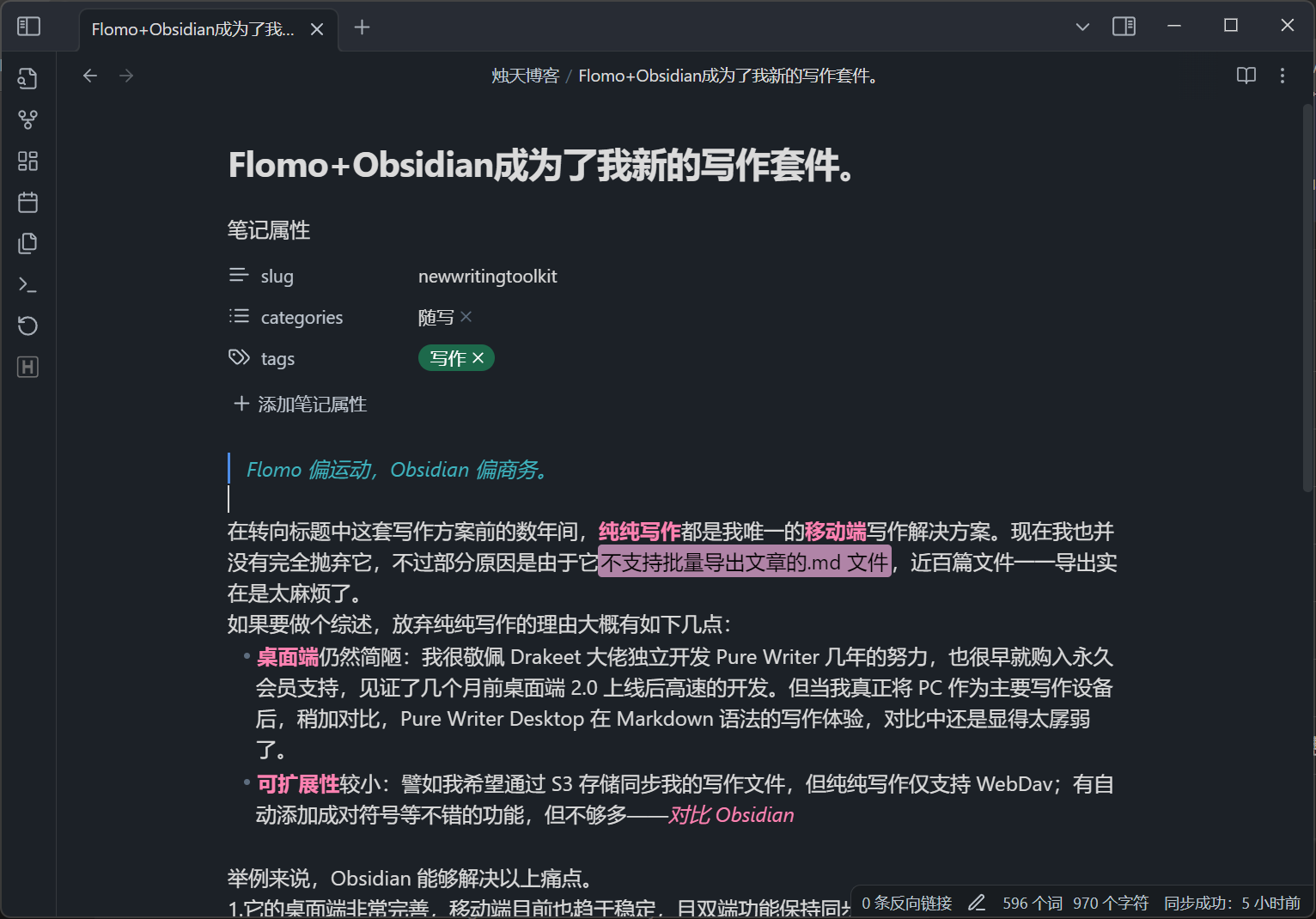Toggle the left sidebar panel
The height and width of the screenshot is (919, 1316).
pos(28,27)
